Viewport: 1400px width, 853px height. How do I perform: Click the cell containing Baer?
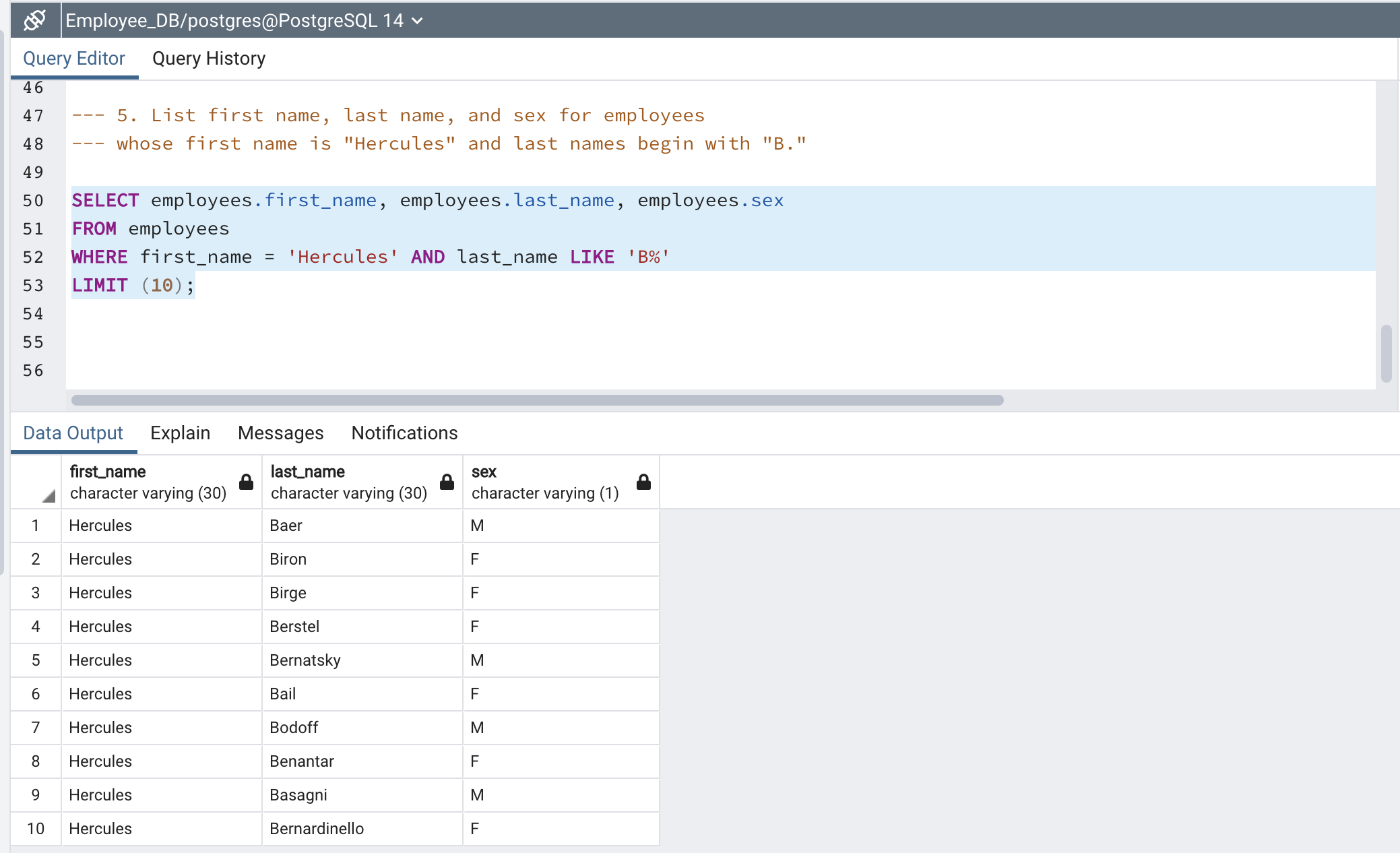(362, 526)
